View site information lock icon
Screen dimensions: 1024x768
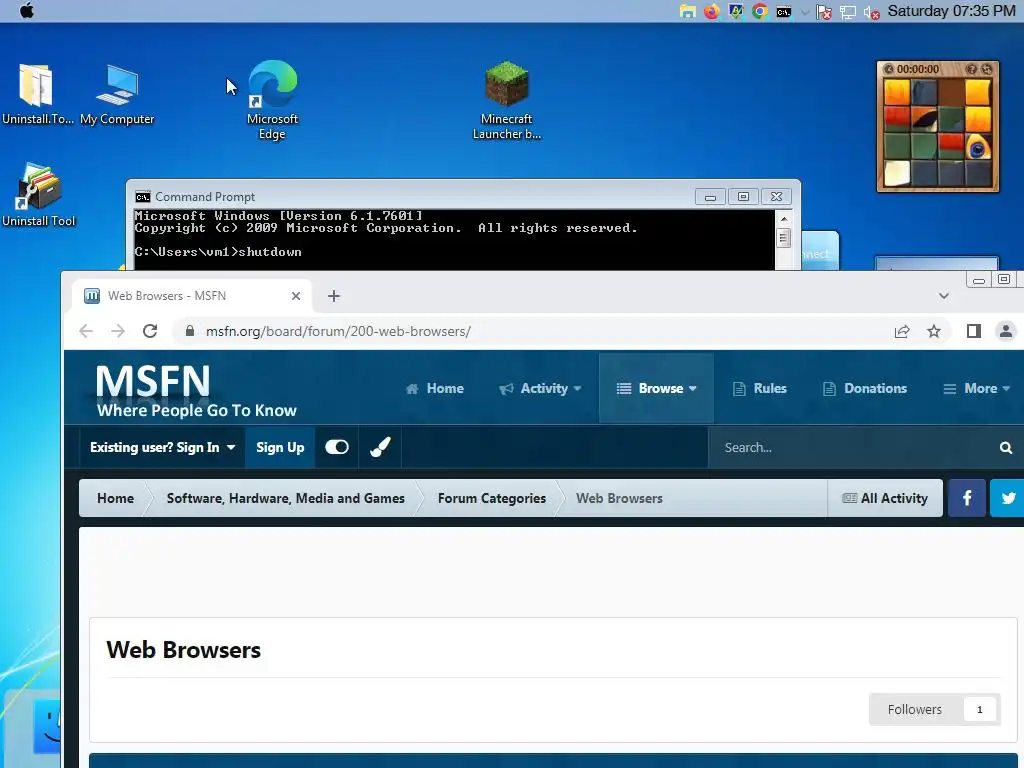189,331
